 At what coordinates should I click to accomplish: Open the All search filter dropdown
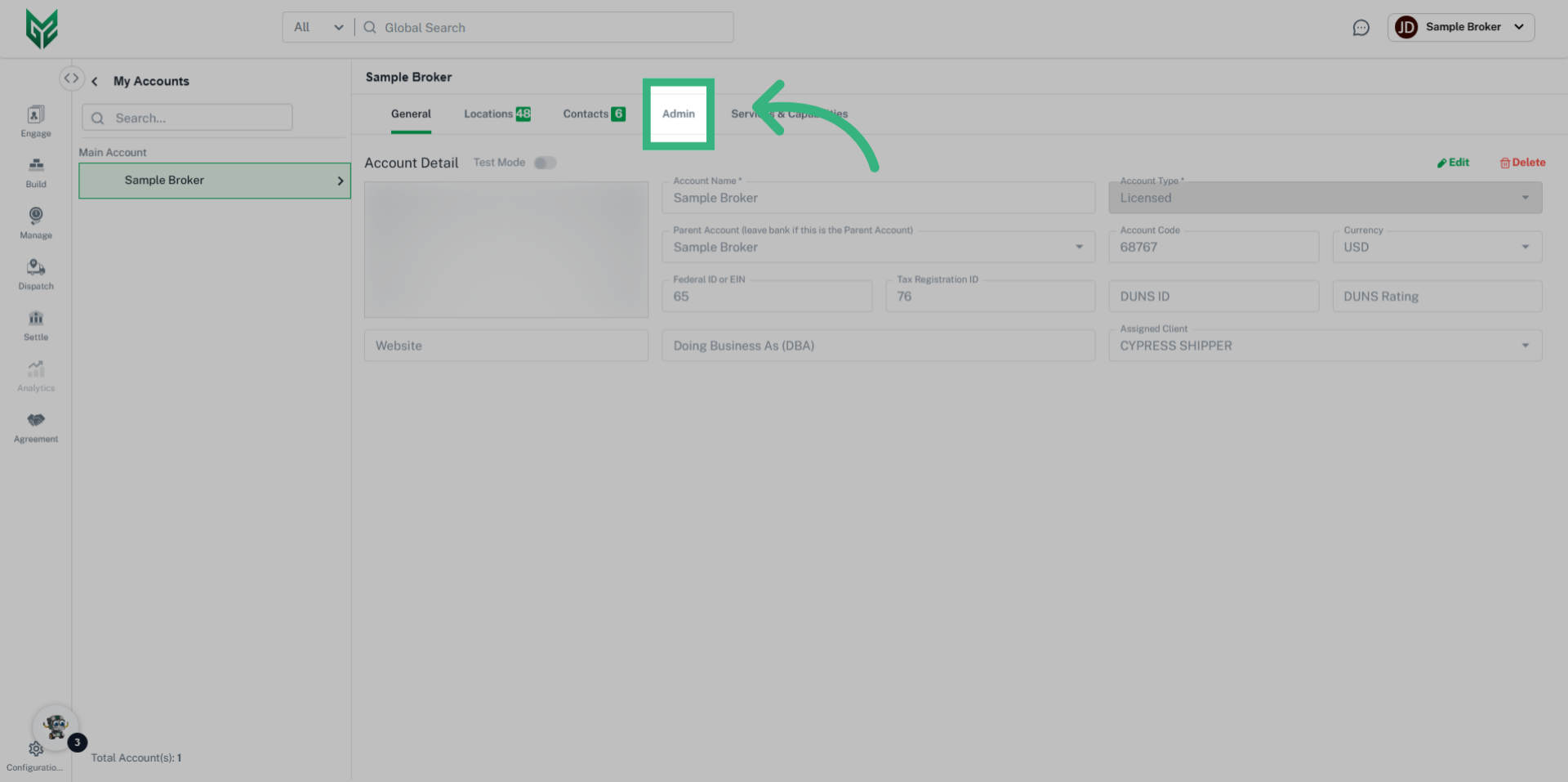tap(318, 27)
